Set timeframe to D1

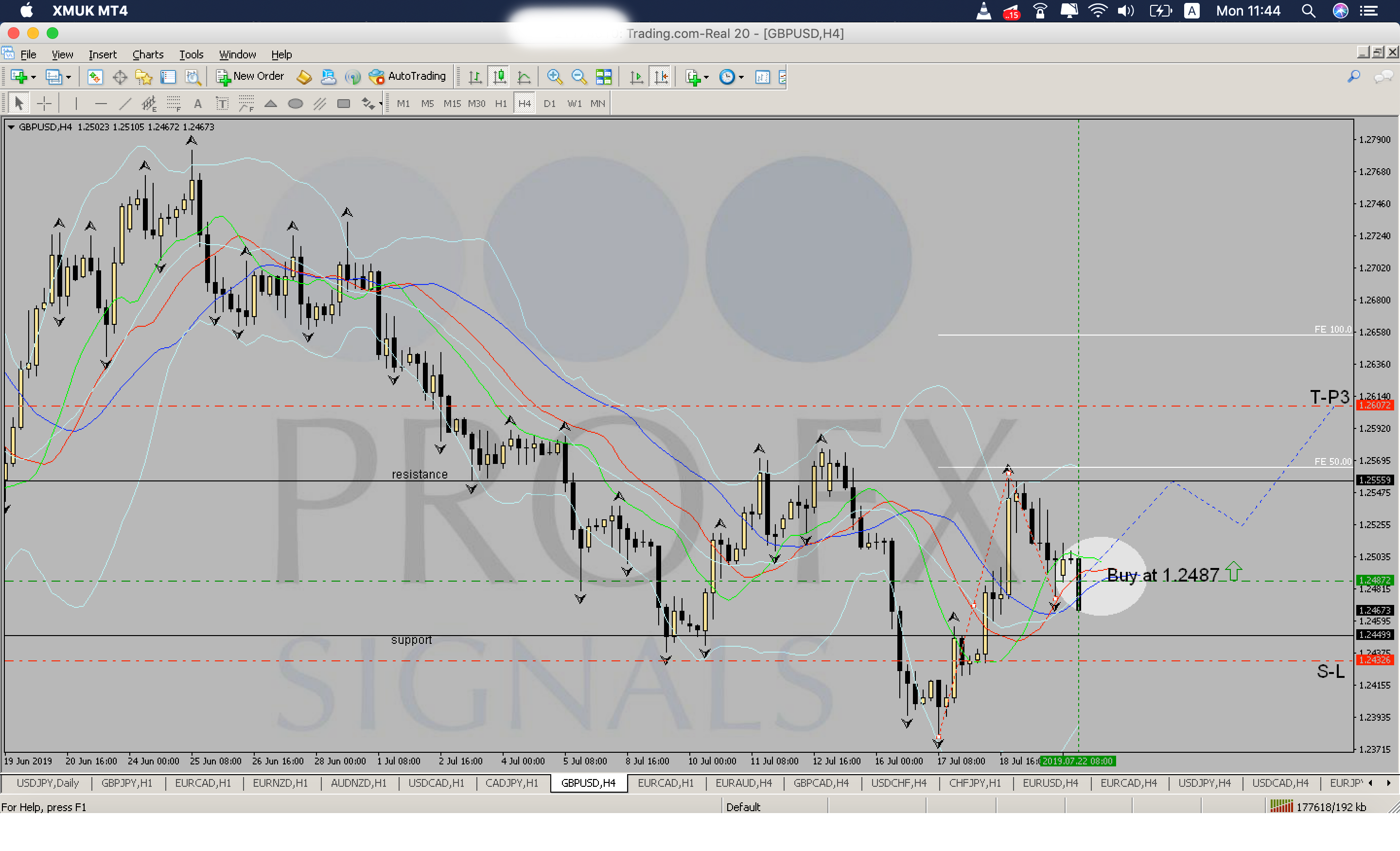[549, 104]
